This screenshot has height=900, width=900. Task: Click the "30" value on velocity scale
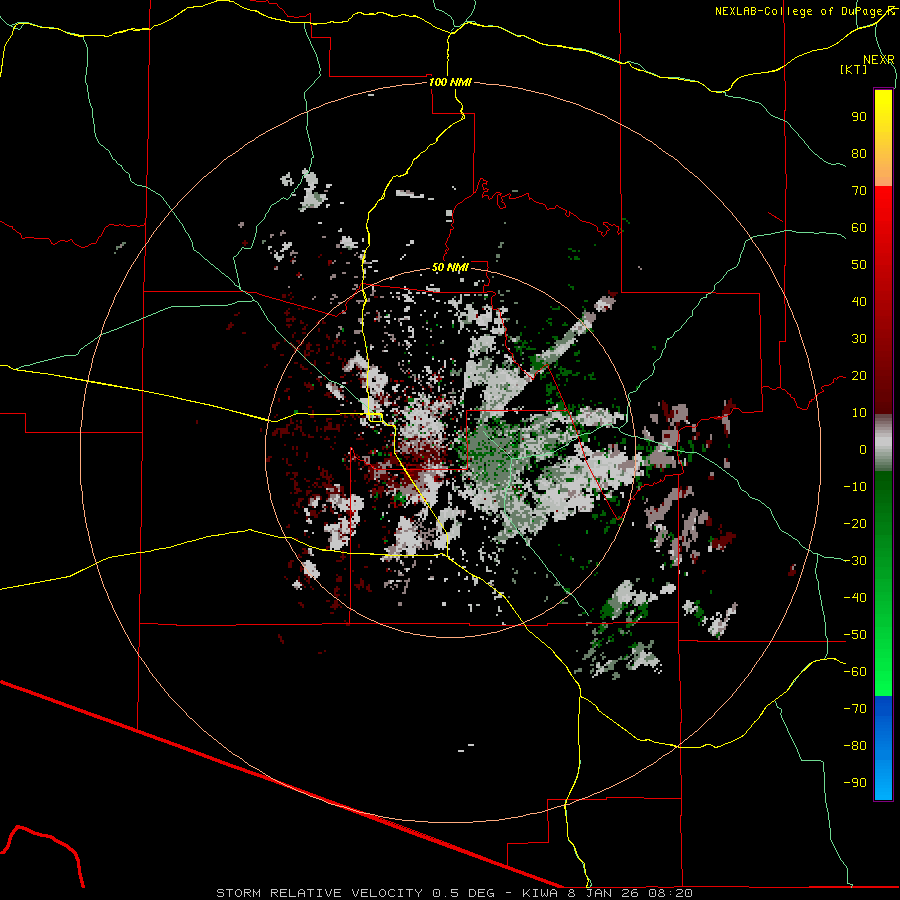coord(859,339)
